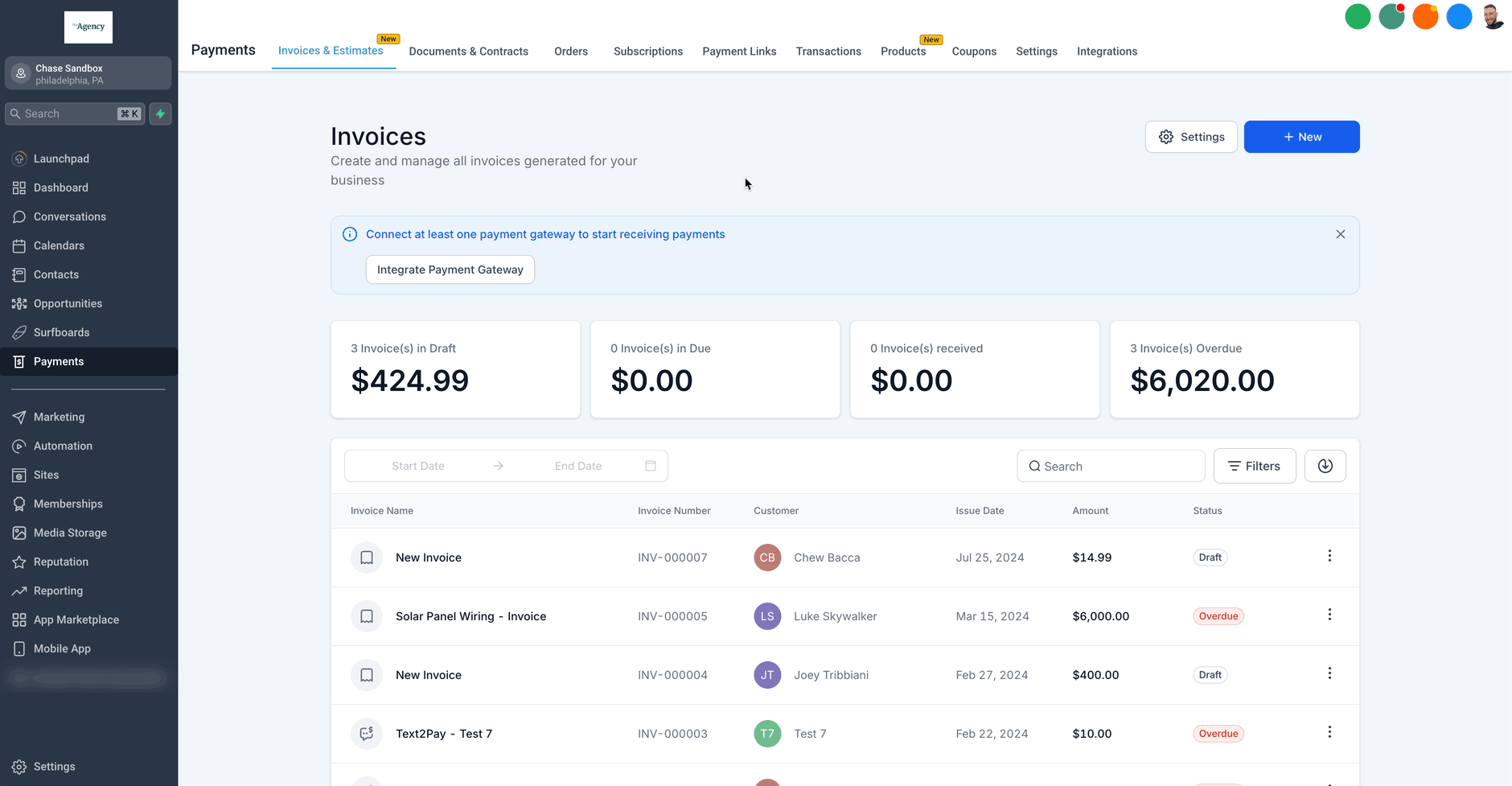Create a new invoice with New button

click(1302, 137)
